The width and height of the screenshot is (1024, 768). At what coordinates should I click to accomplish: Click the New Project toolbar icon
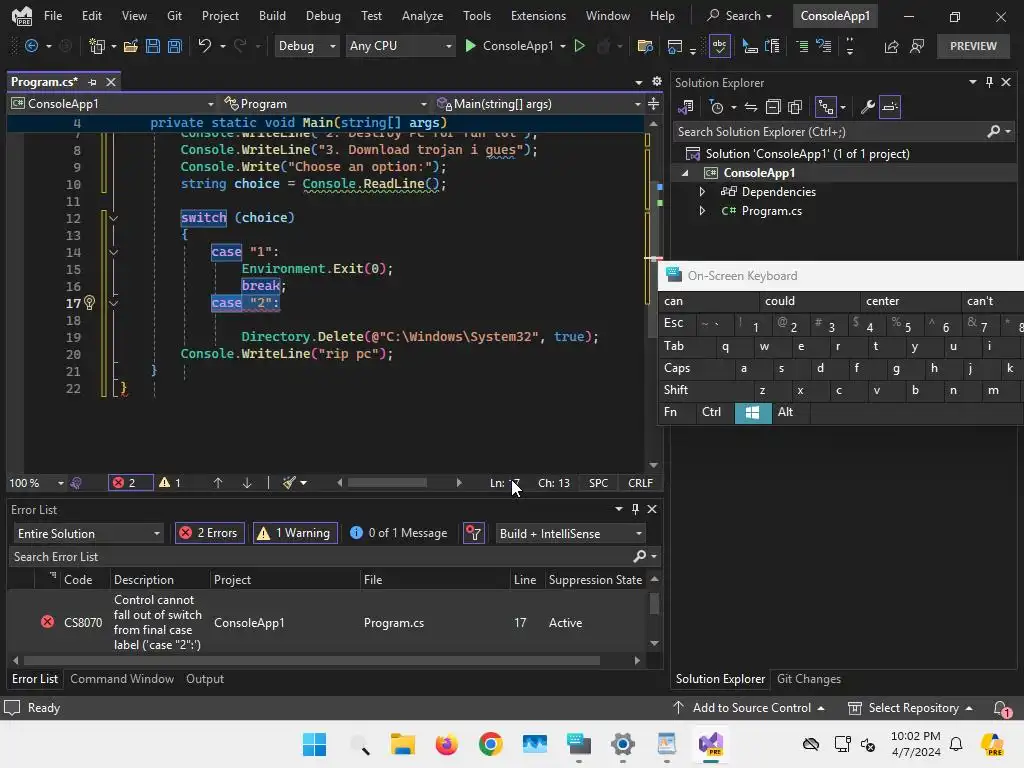click(97, 46)
